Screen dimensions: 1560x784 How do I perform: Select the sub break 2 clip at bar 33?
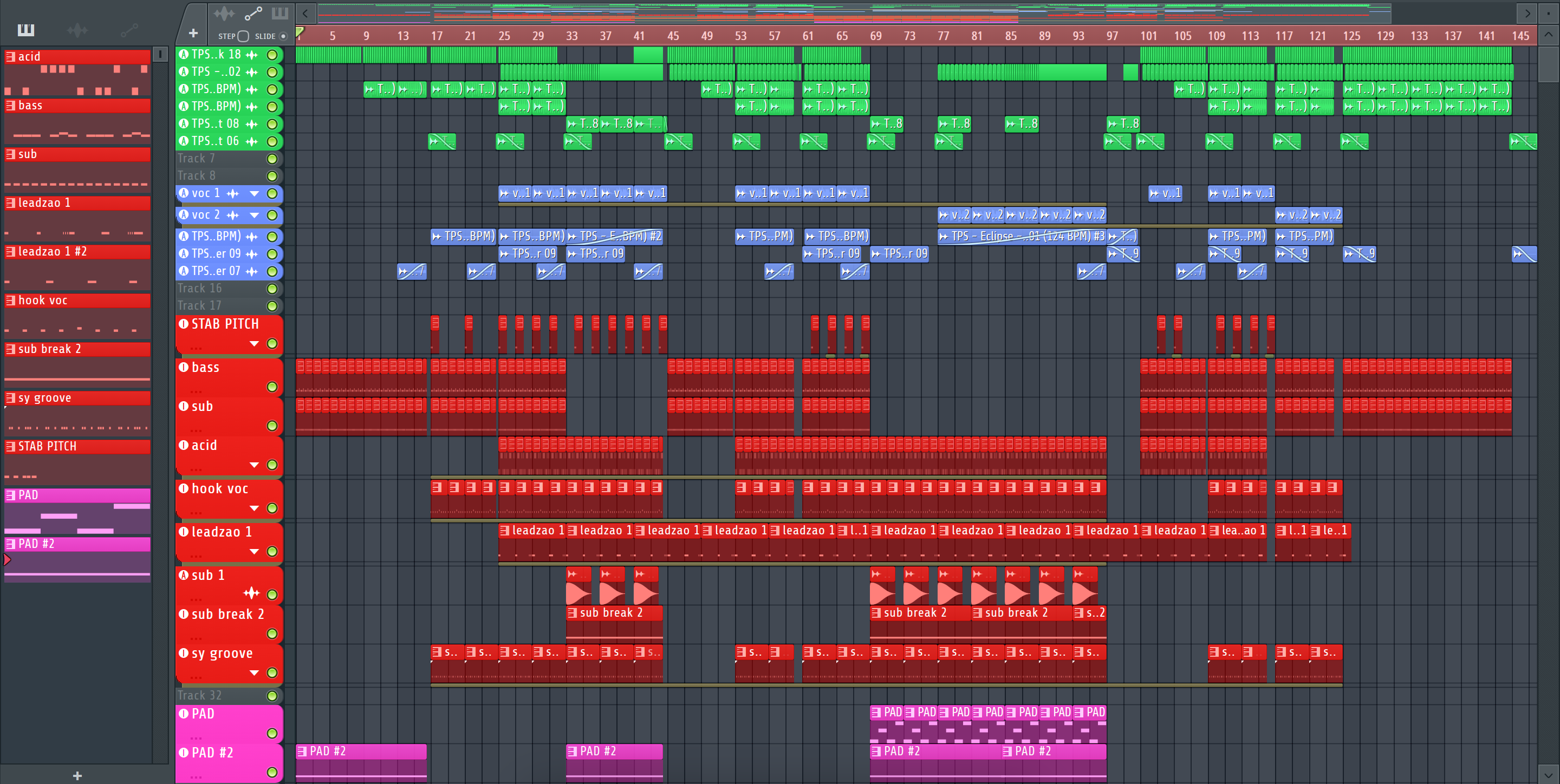tap(614, 623)
